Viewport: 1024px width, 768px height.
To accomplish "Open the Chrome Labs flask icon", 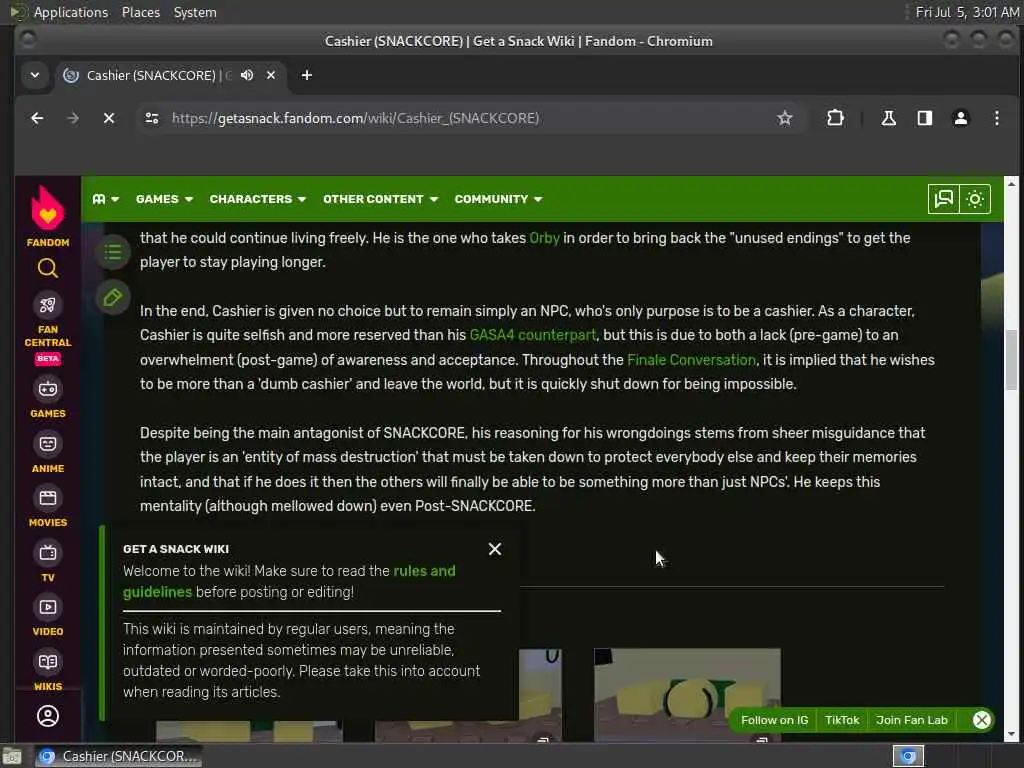I will [x=888, y=118].
